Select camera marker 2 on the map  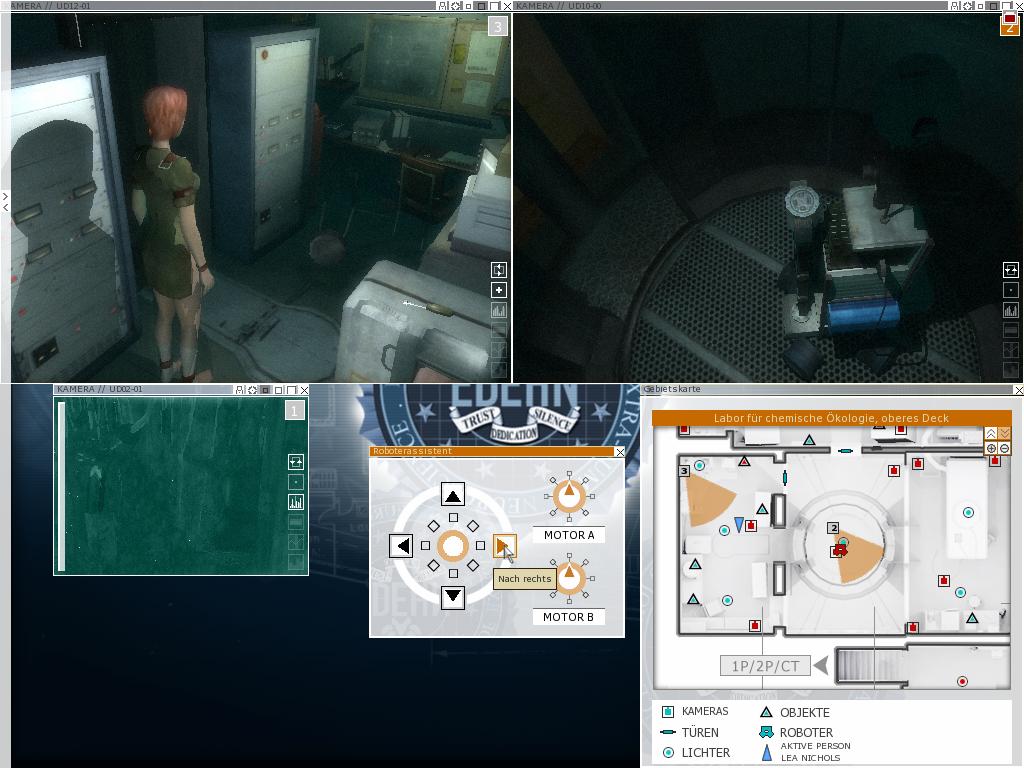click(x=833, y=528)
